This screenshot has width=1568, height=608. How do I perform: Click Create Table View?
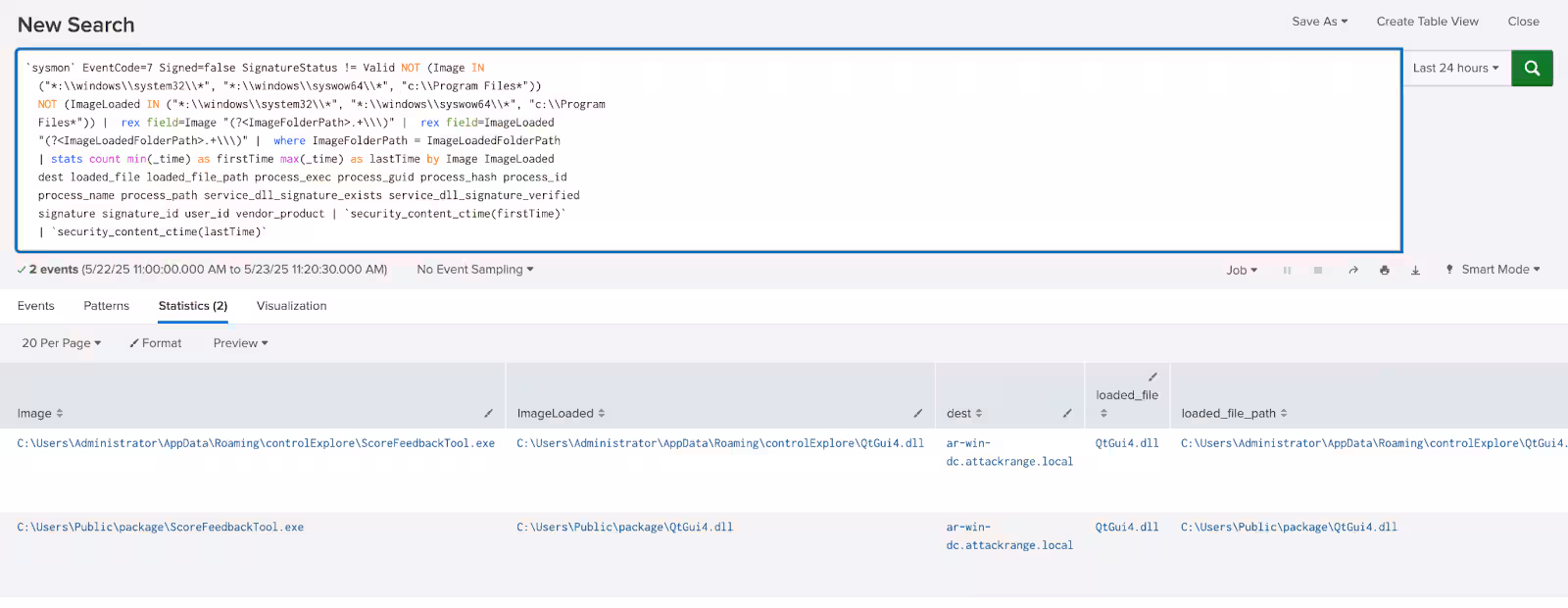click(1427, 22)
